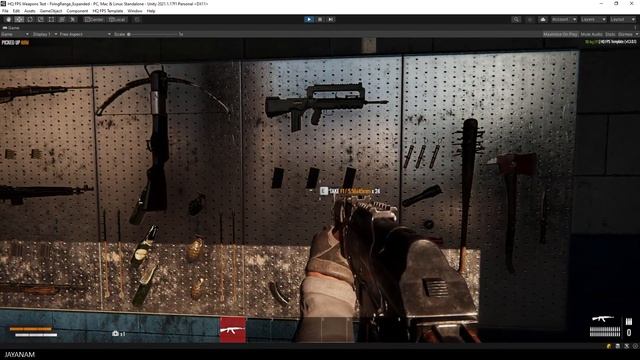Open the Display 1 dropdown
Viewport: 640px width, 360px height.
pos(44,34)
